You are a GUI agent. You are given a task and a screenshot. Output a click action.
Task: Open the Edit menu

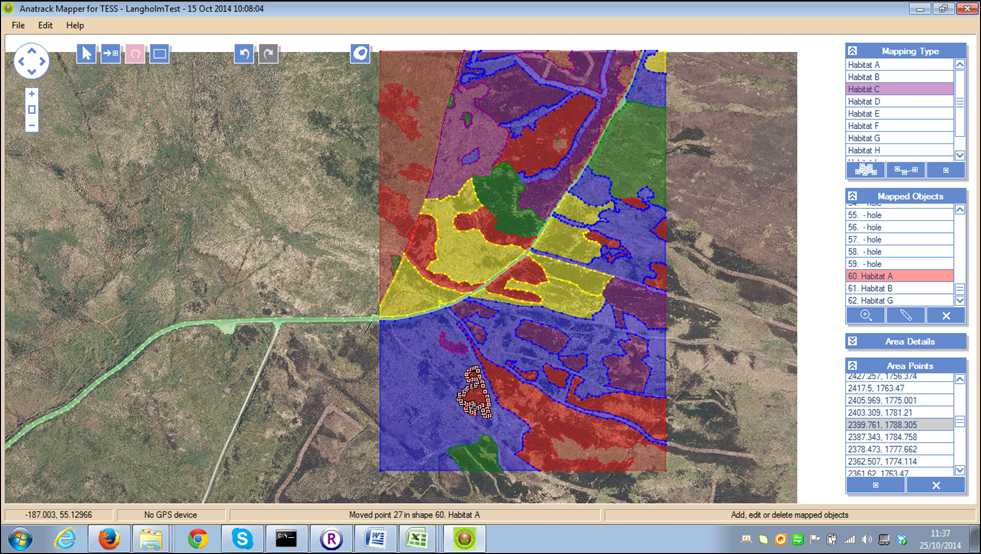[45, 25]
